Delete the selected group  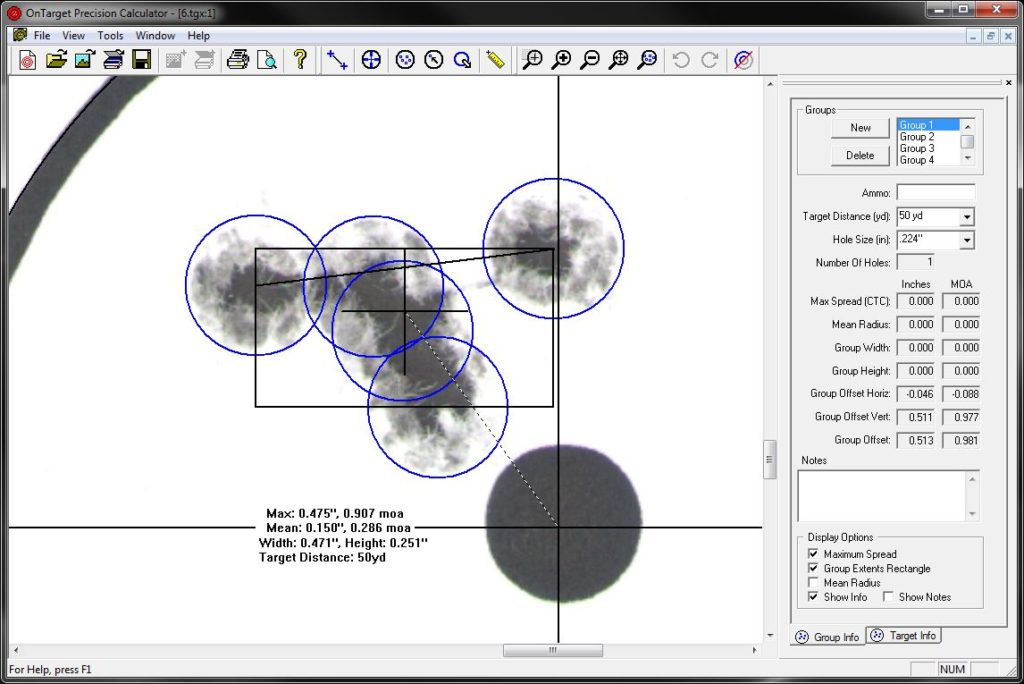coord(859,155)
